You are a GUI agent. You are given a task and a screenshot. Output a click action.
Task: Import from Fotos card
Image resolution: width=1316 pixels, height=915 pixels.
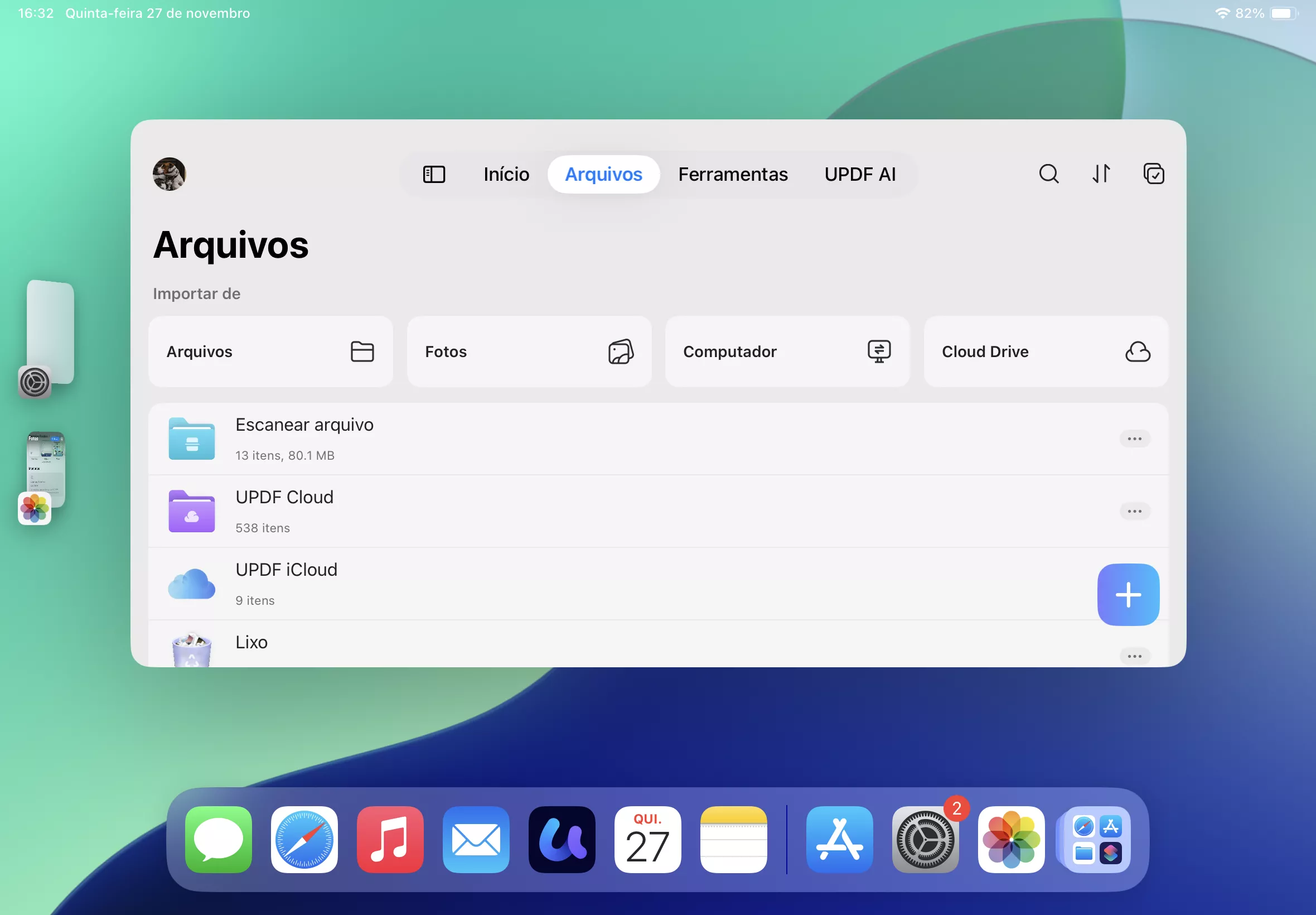pyautogui.click(x=528, y=351)
